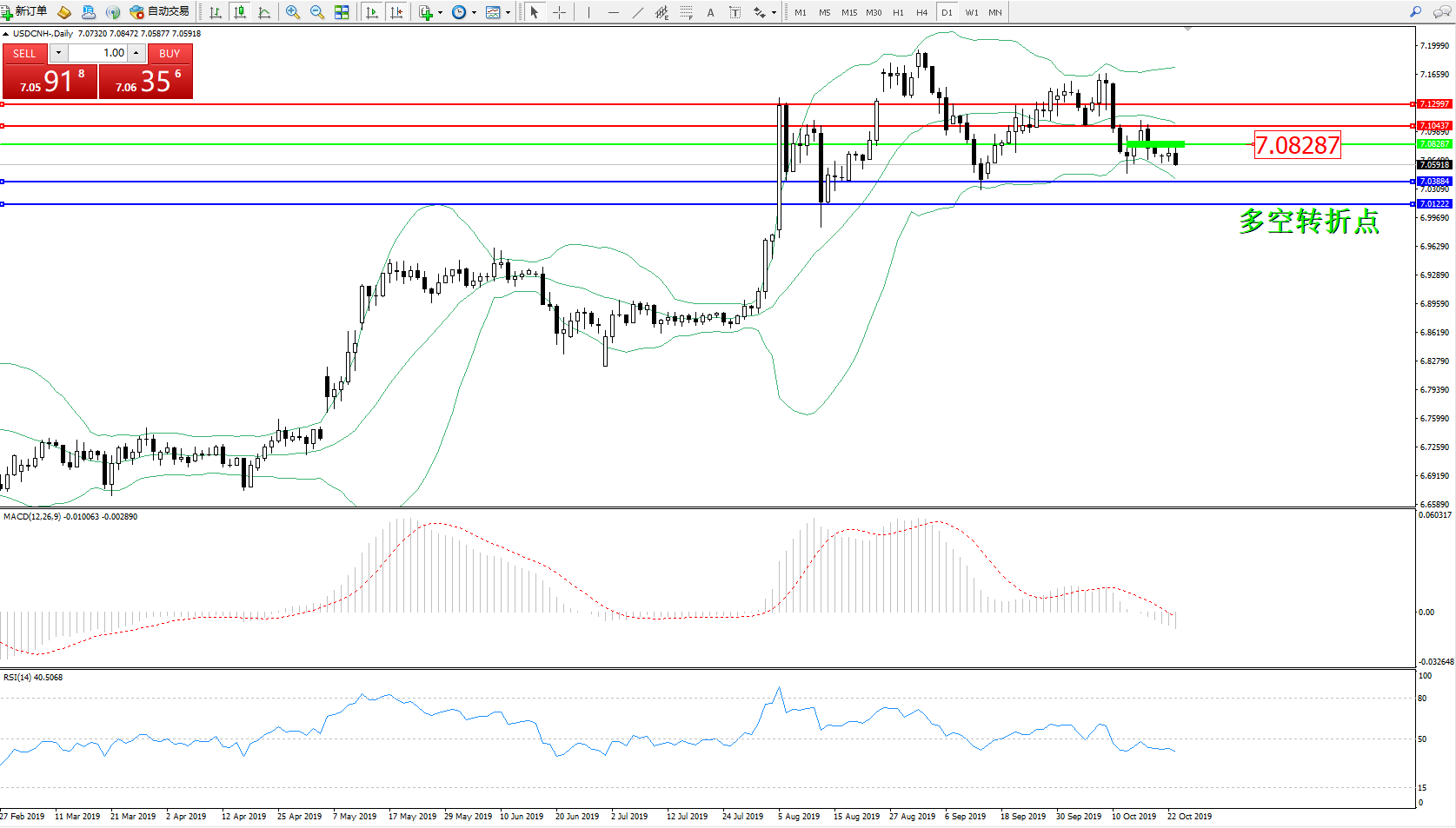Viewport: 1456px width, 828px height.
Task: Select the Crosshair cursor tool
Action: 559,12
